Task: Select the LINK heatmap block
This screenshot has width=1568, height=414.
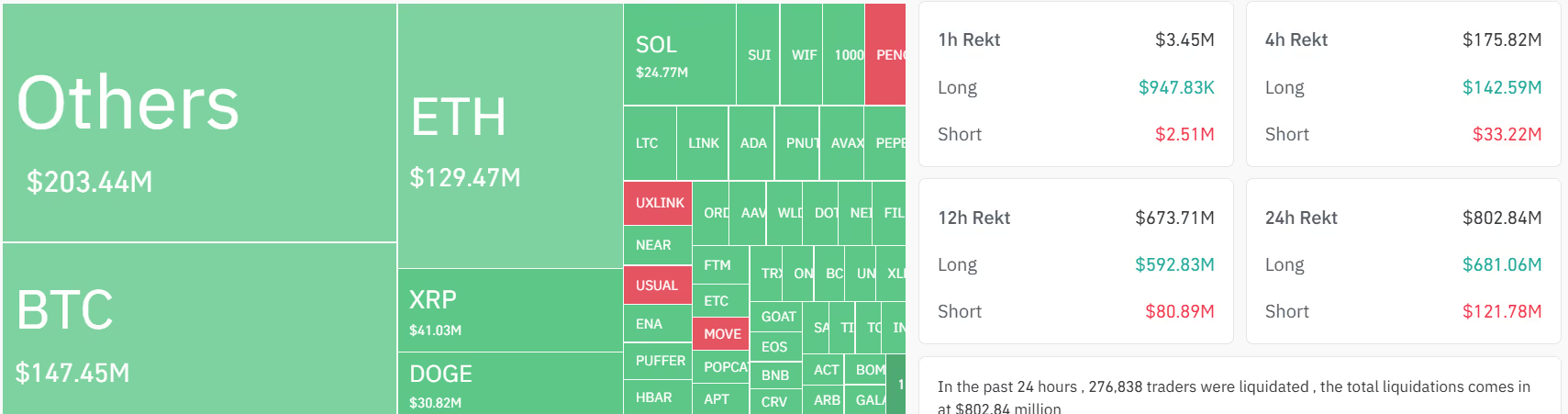Action: (x=703, y=143)
